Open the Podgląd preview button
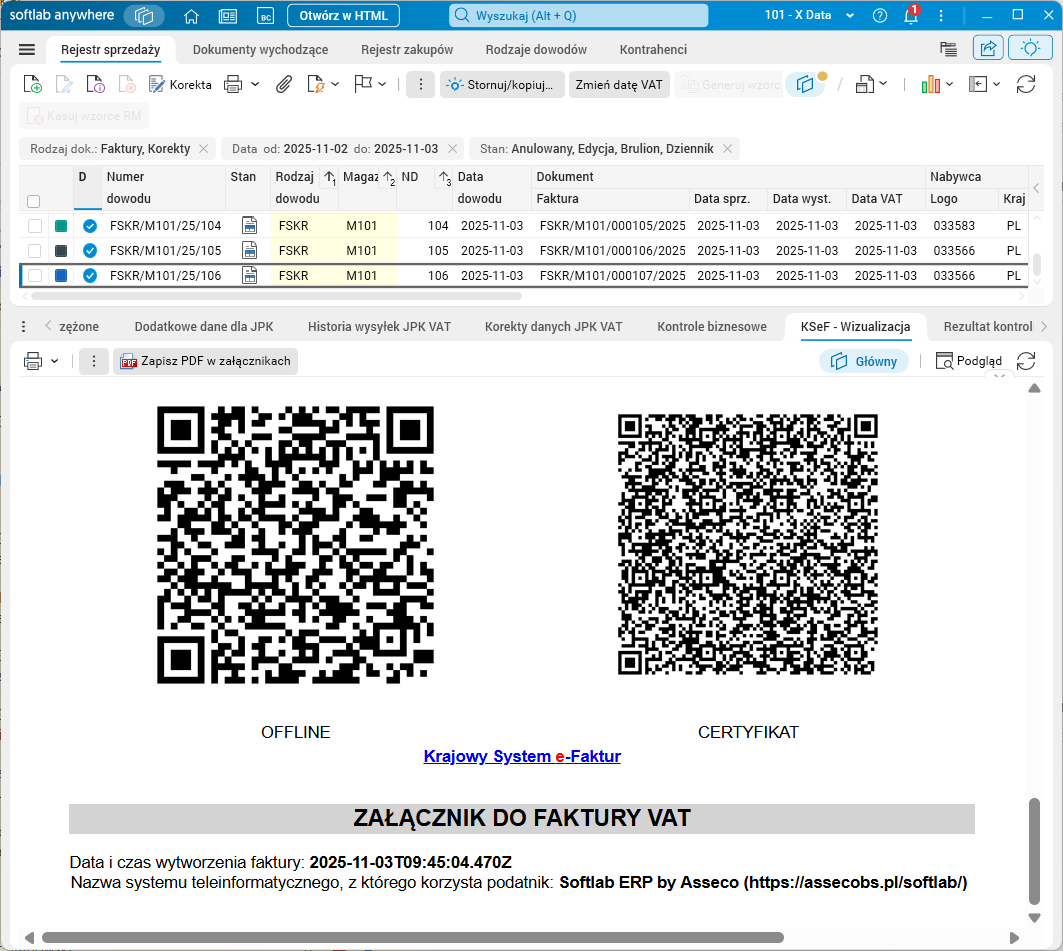Screen dimensions: 1063x951 point(968,361)
